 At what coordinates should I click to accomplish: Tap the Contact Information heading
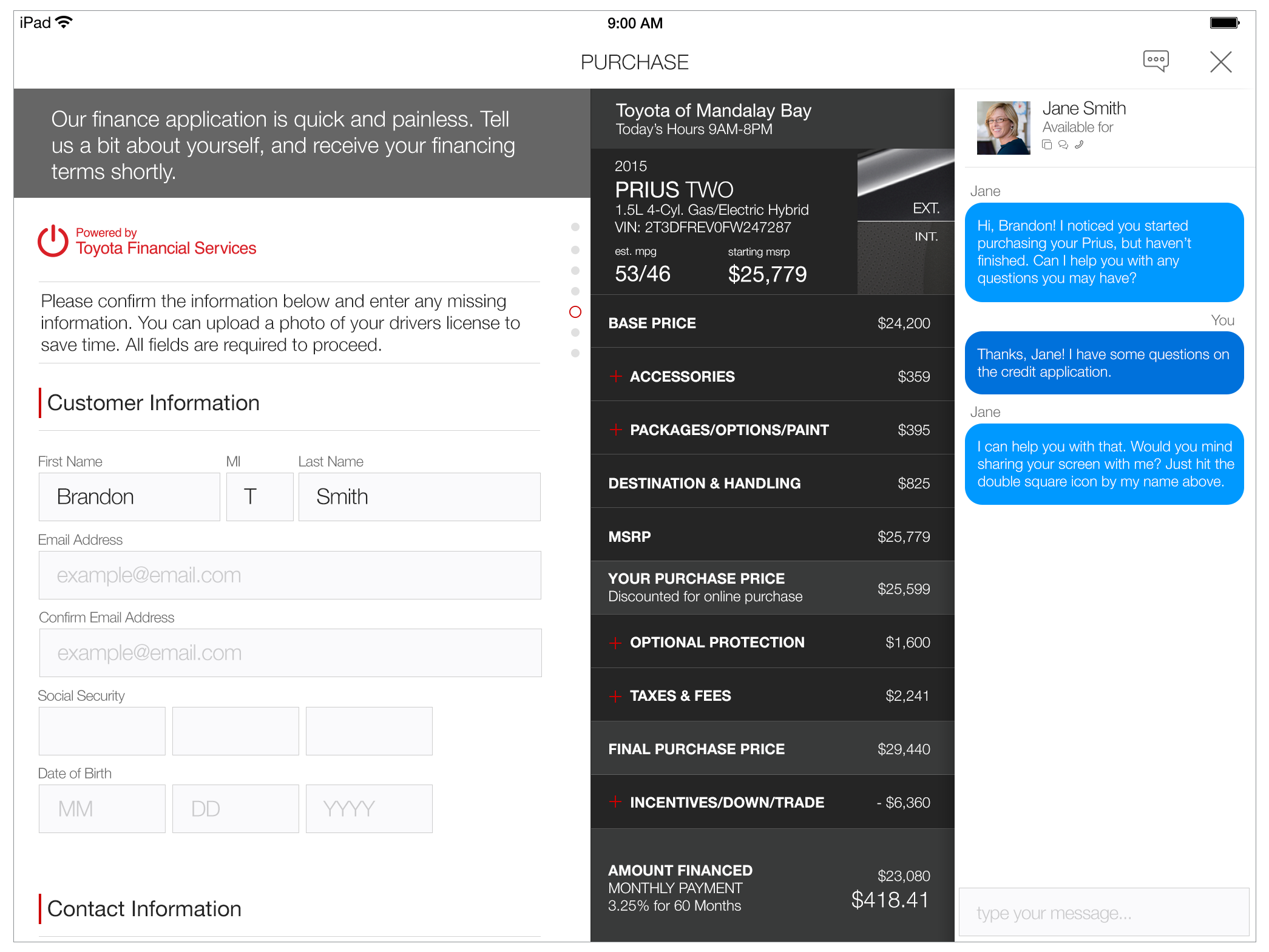(x=144, y=909)
